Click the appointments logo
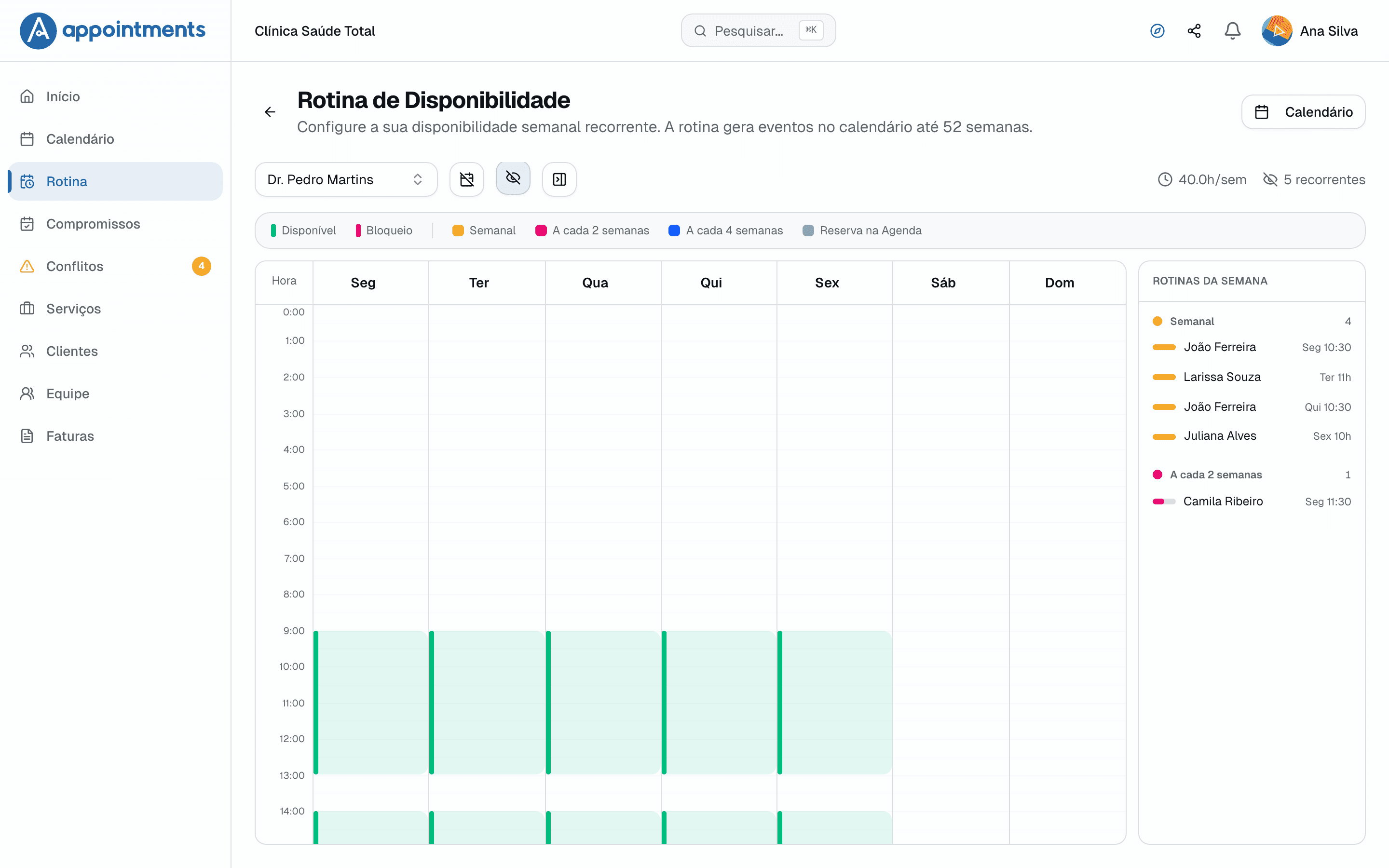The height and width of the screenshot is (868, 1389). coord(112,31)
